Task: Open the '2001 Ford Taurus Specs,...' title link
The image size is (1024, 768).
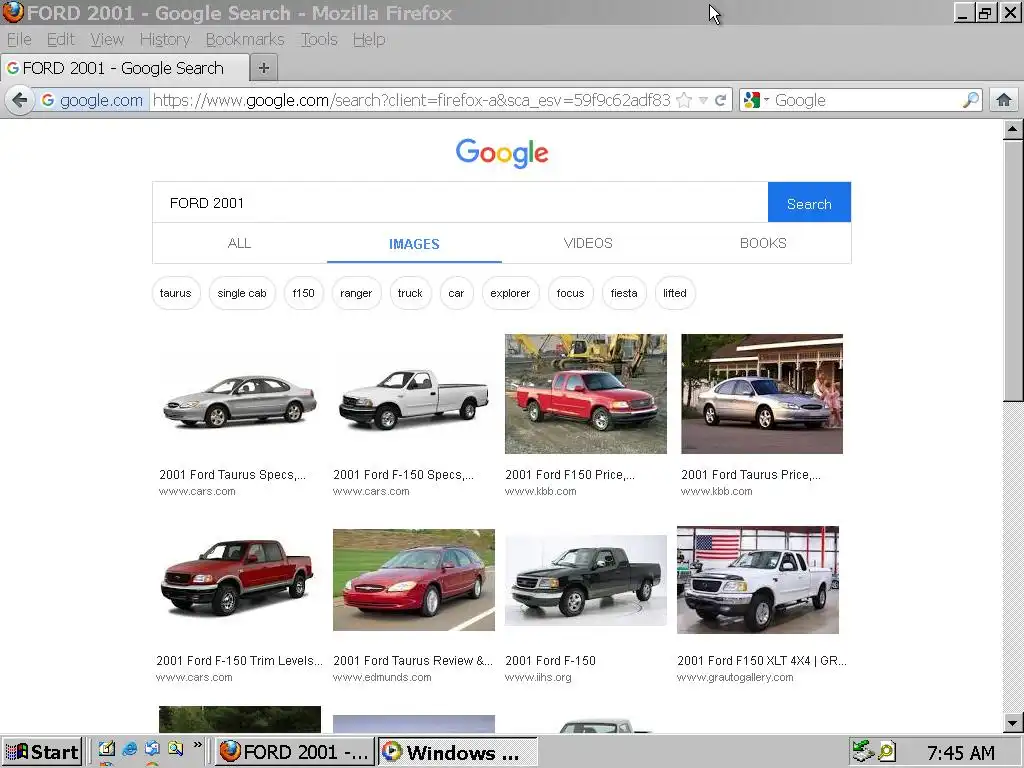Action: point(232,475)
